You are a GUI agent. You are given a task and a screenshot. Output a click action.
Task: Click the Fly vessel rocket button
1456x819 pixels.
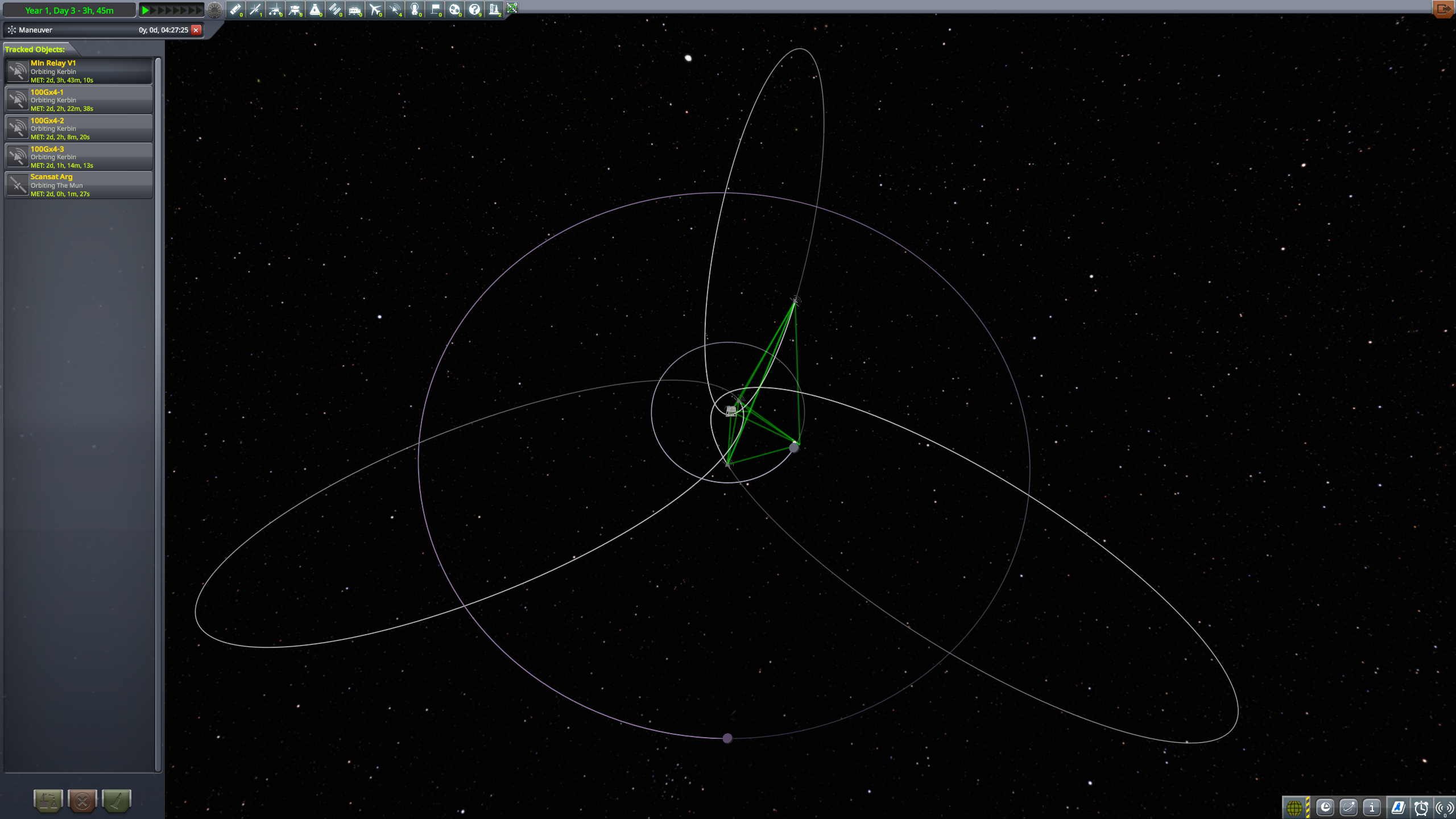click(117, 801)
